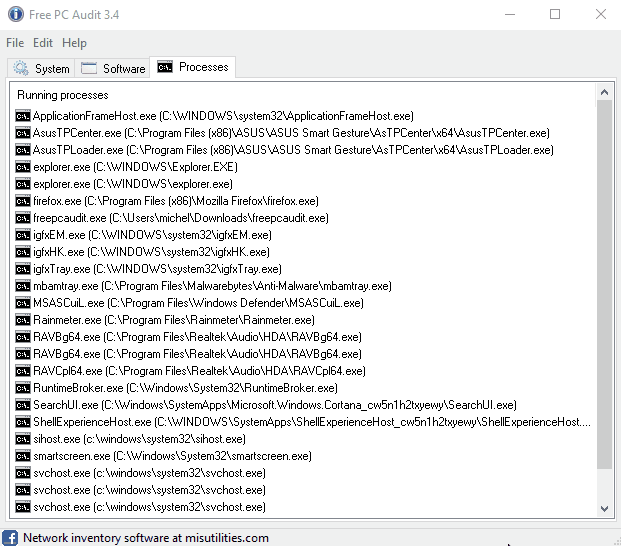Screen dimensions: 621x546
Task: Open misutilities.com network inventory link
Action: pos(146,538)
